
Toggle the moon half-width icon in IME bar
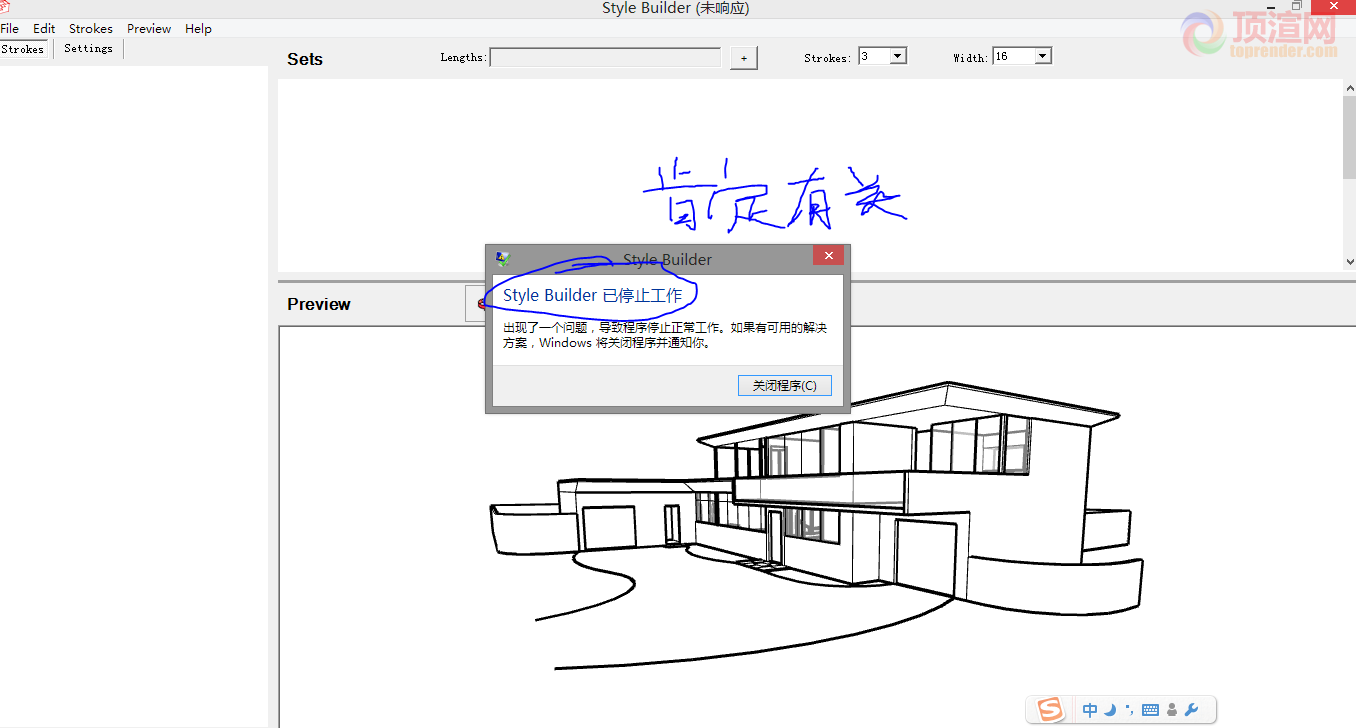click(1111, 710)
